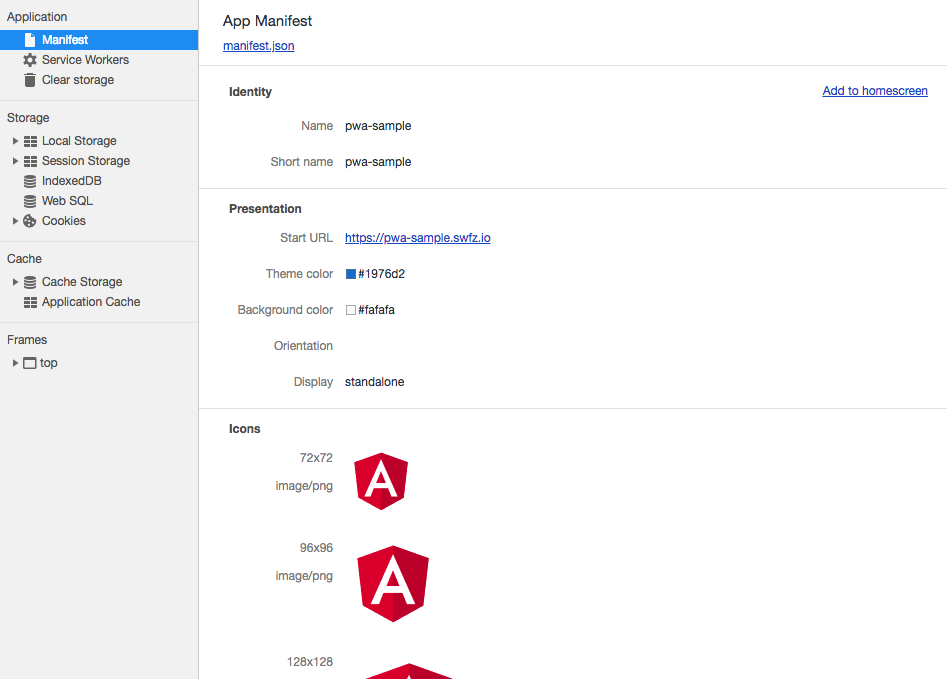Click the Presentation section heading

pyautogui.click(x=265, y=209)
